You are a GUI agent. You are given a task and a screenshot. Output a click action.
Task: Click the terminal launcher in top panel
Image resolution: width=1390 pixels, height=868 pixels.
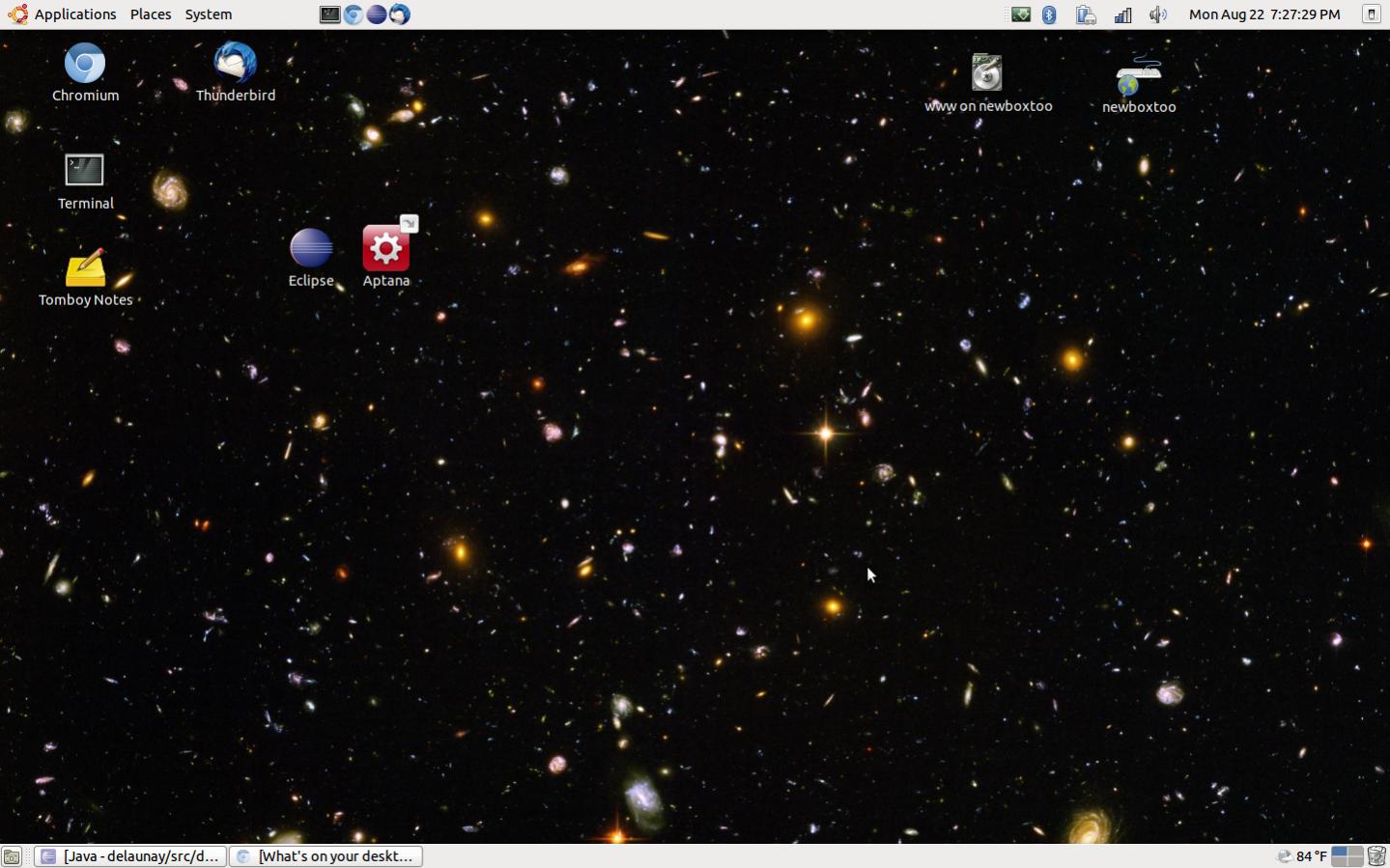click(329, 14)
